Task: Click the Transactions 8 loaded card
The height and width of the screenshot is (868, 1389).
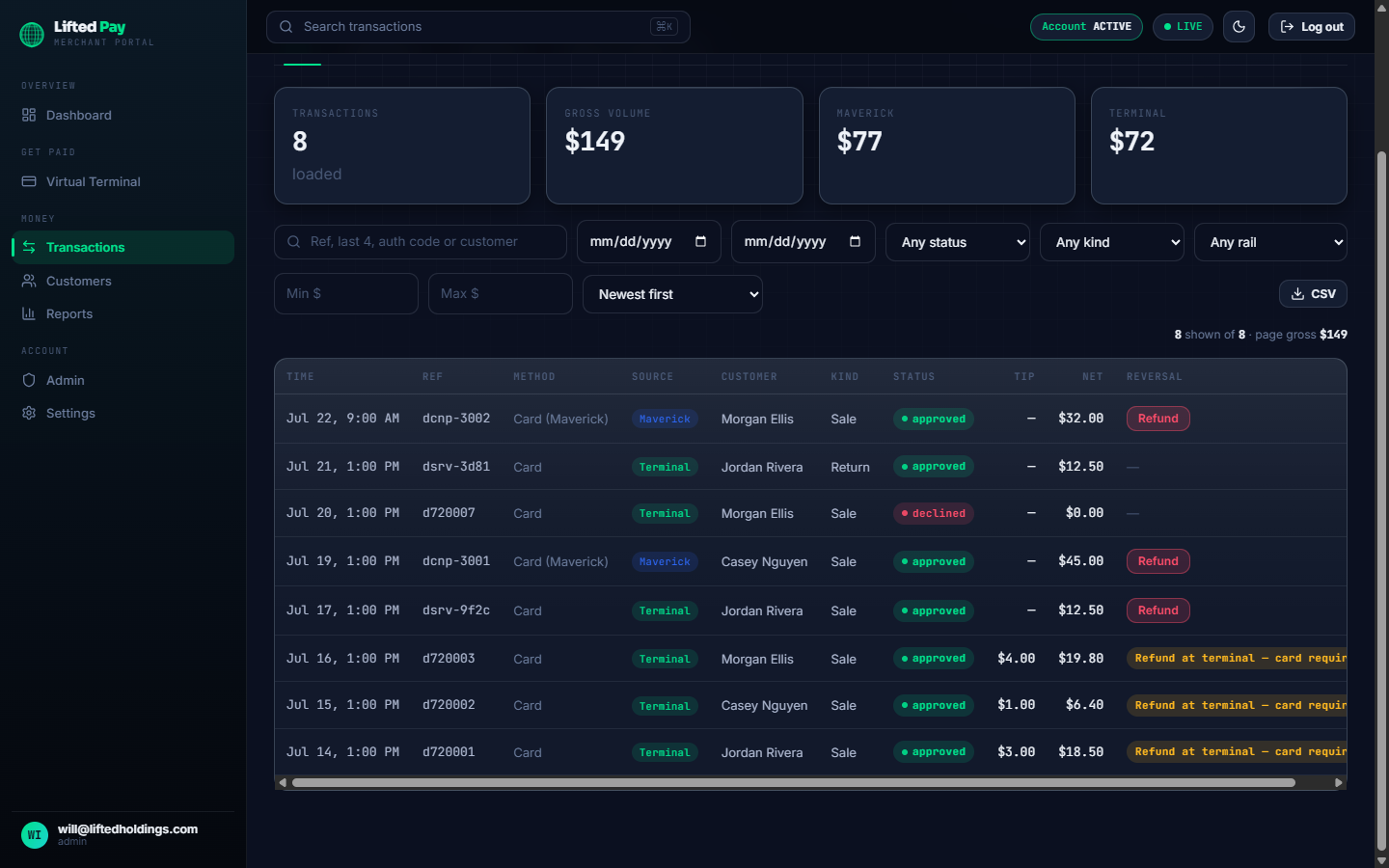Action: coord(402,146)
